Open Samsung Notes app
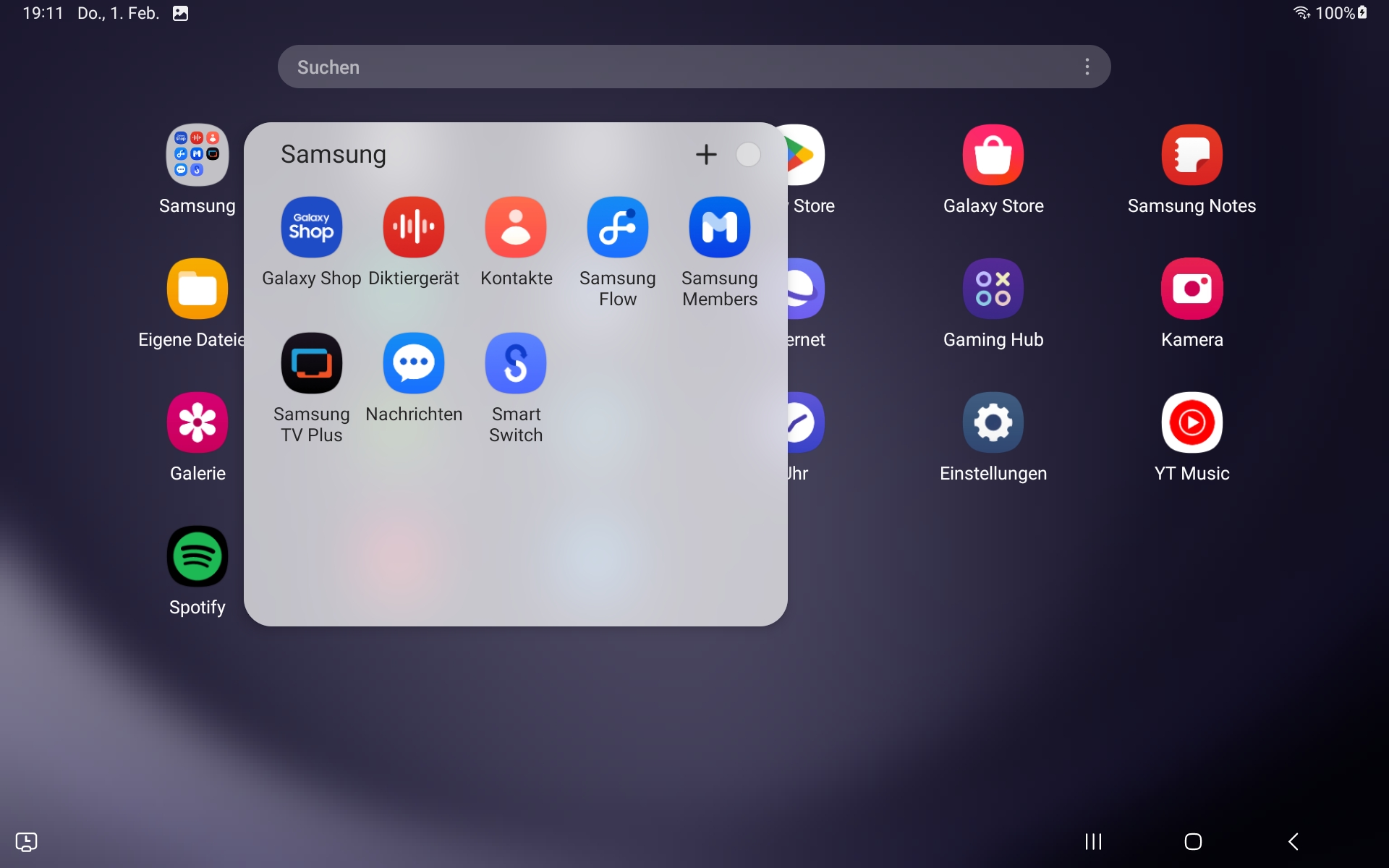 (x=1192, y=155)
